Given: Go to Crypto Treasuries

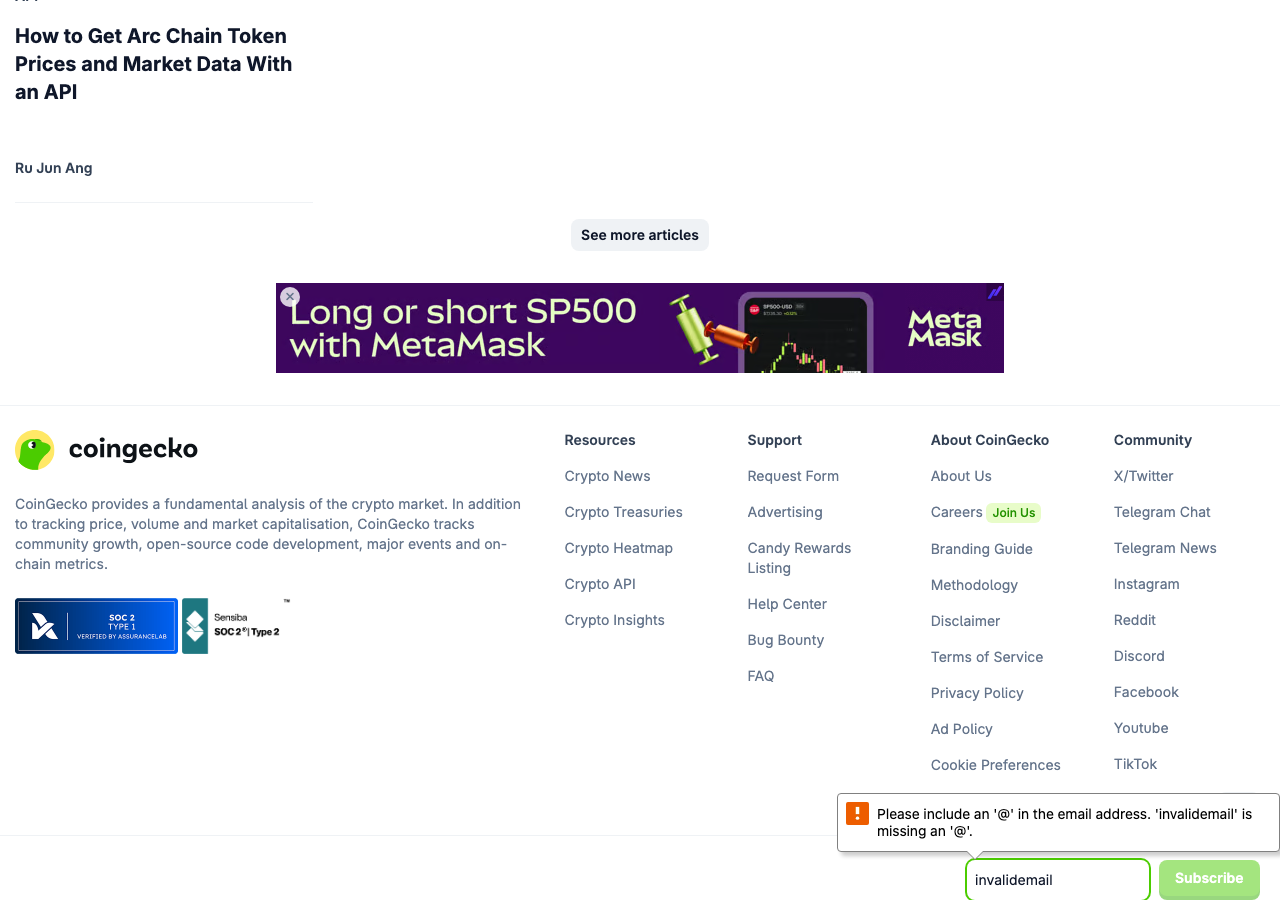Looking at the screenshot, I should coord(623,512).
